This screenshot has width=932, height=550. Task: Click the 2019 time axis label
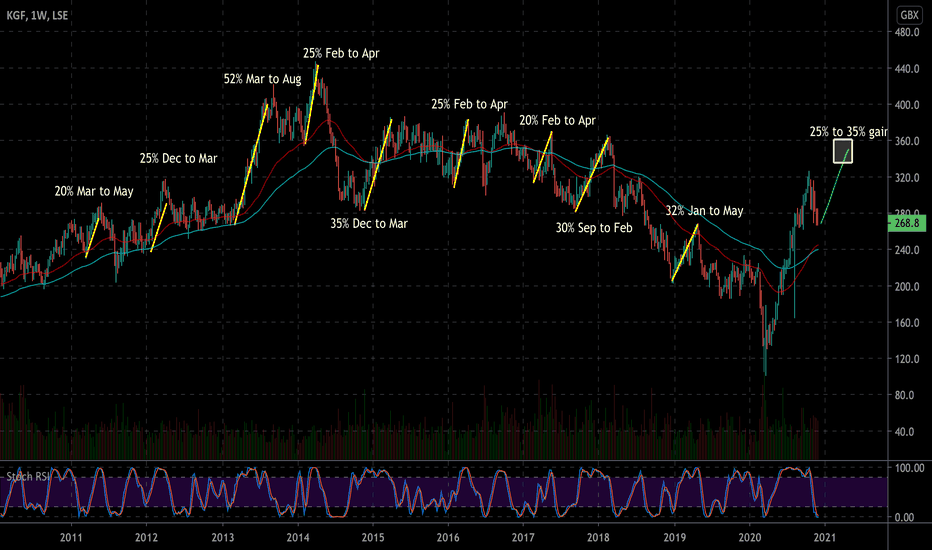point(675,538)
